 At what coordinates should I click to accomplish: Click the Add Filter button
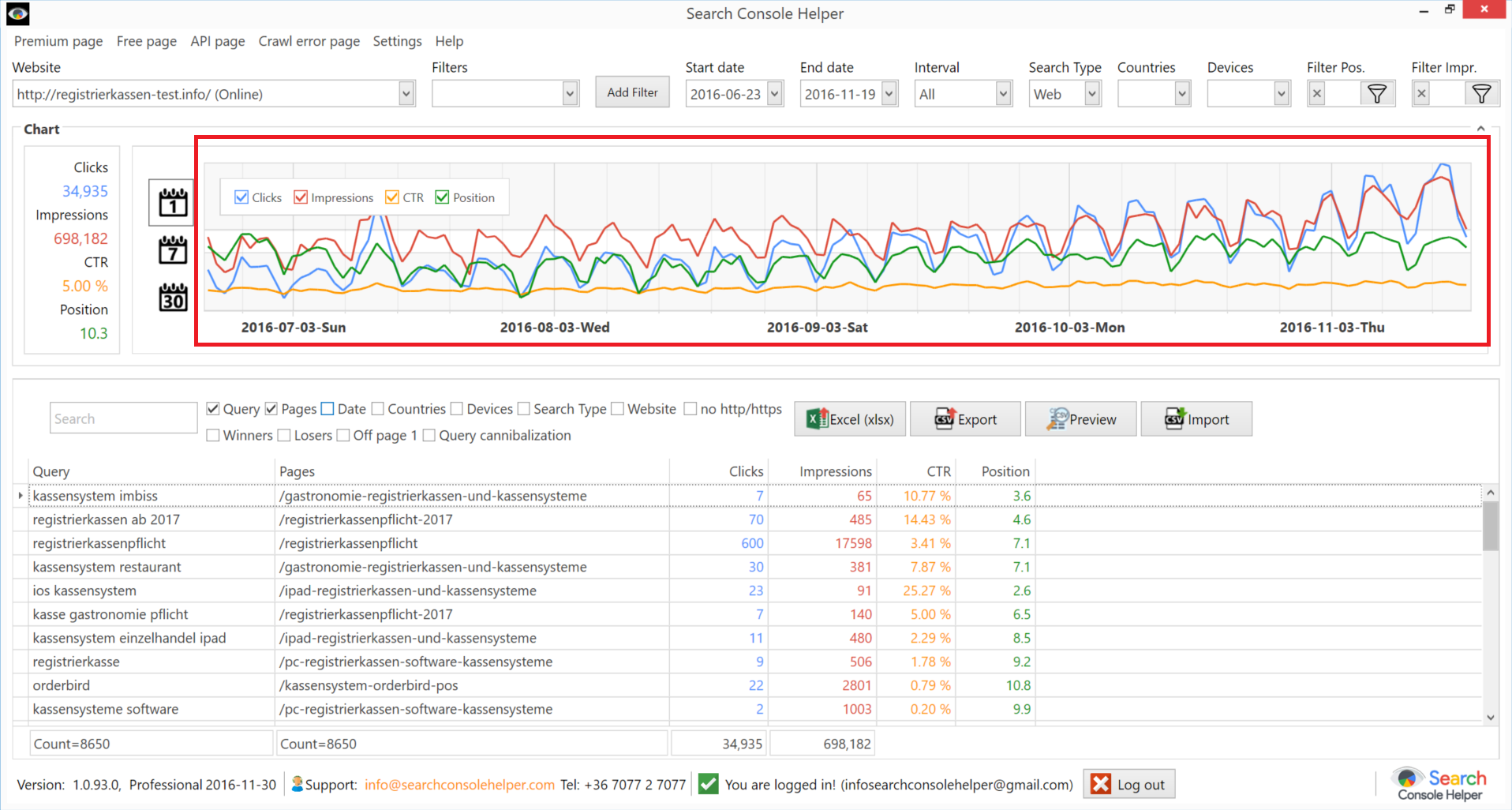[631, 92]
